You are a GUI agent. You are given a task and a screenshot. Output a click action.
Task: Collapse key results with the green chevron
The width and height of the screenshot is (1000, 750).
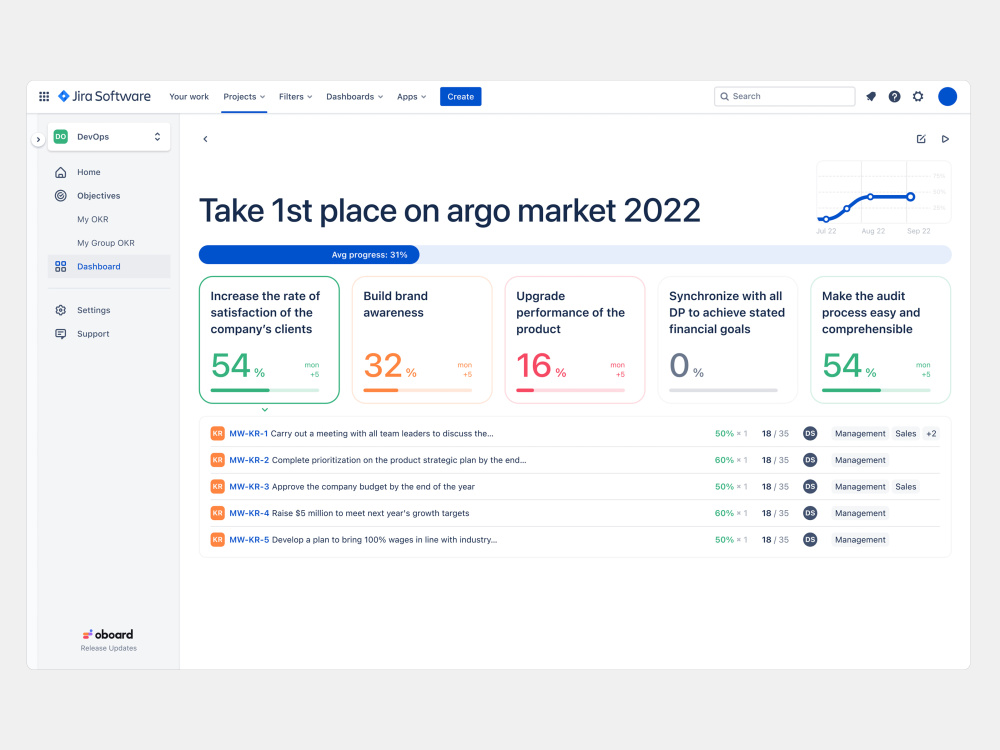pos(265,409)
